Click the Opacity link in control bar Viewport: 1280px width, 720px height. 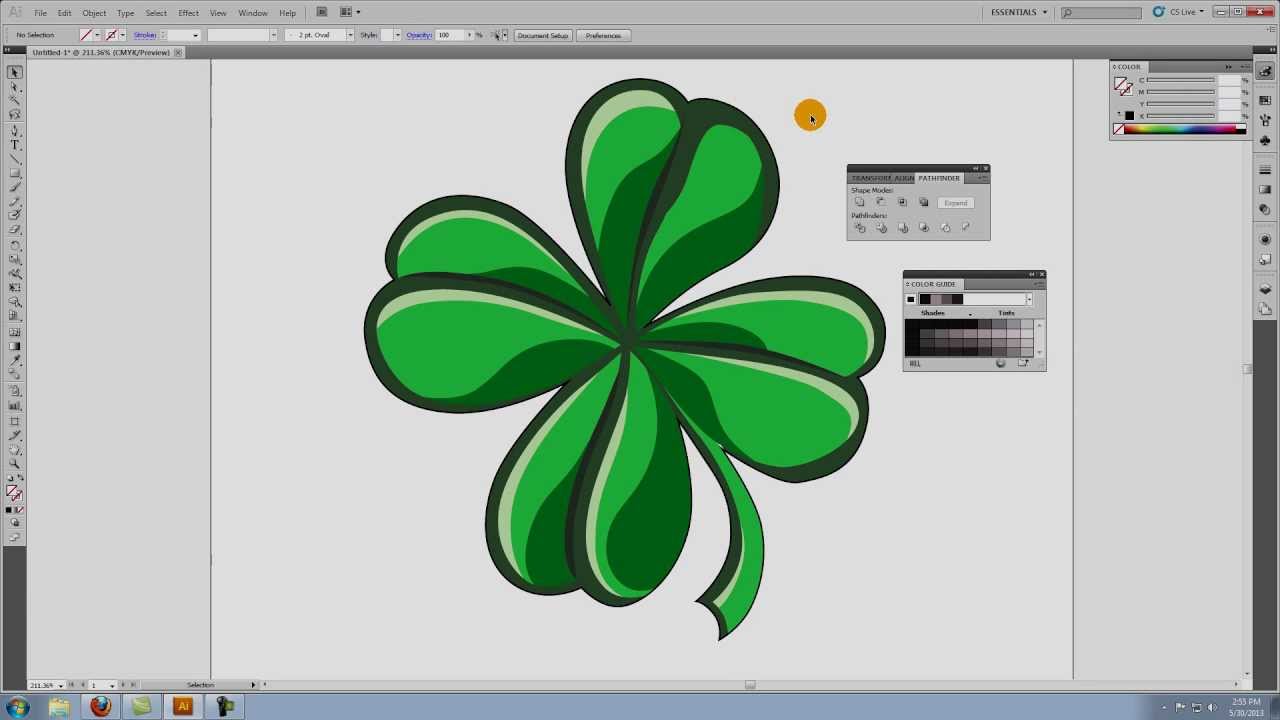pos(419,35)
